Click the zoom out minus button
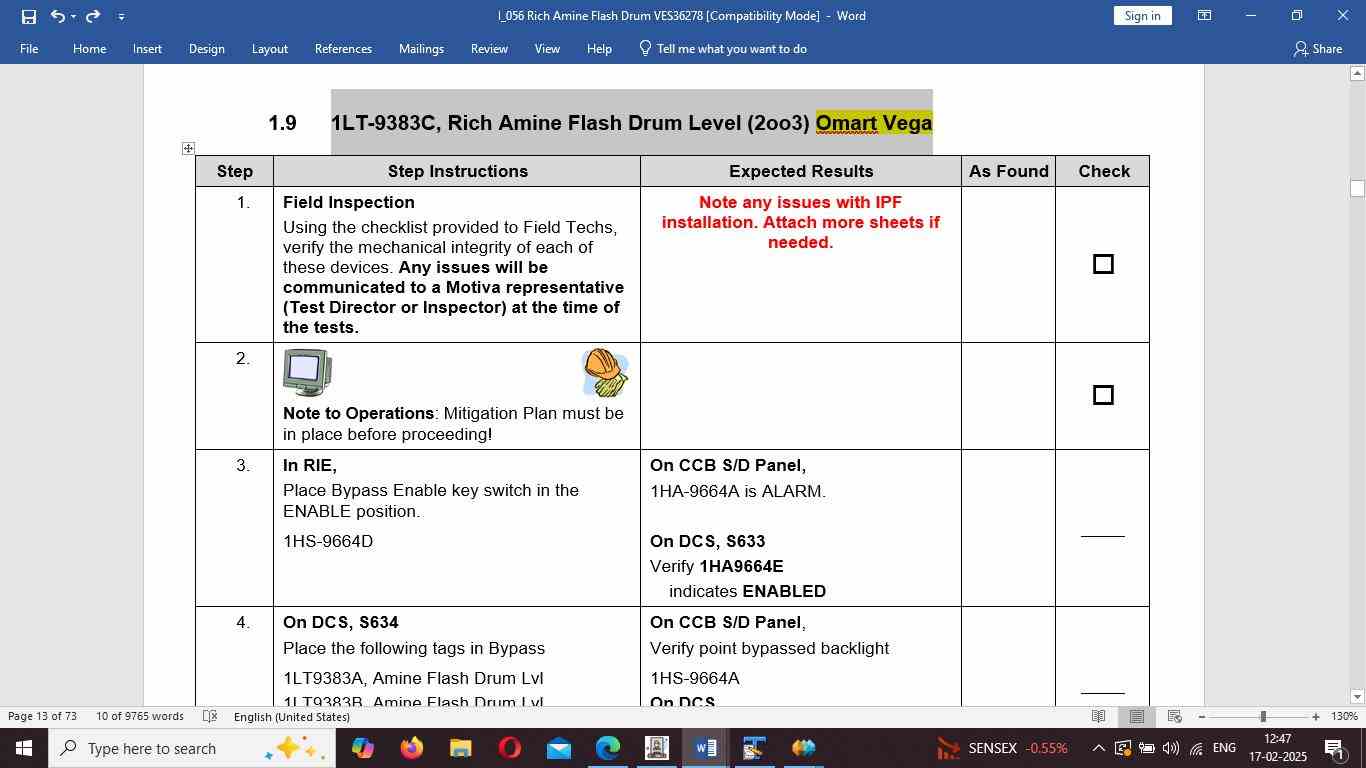The image size is (1366, 768). [x=1201, y=716]
